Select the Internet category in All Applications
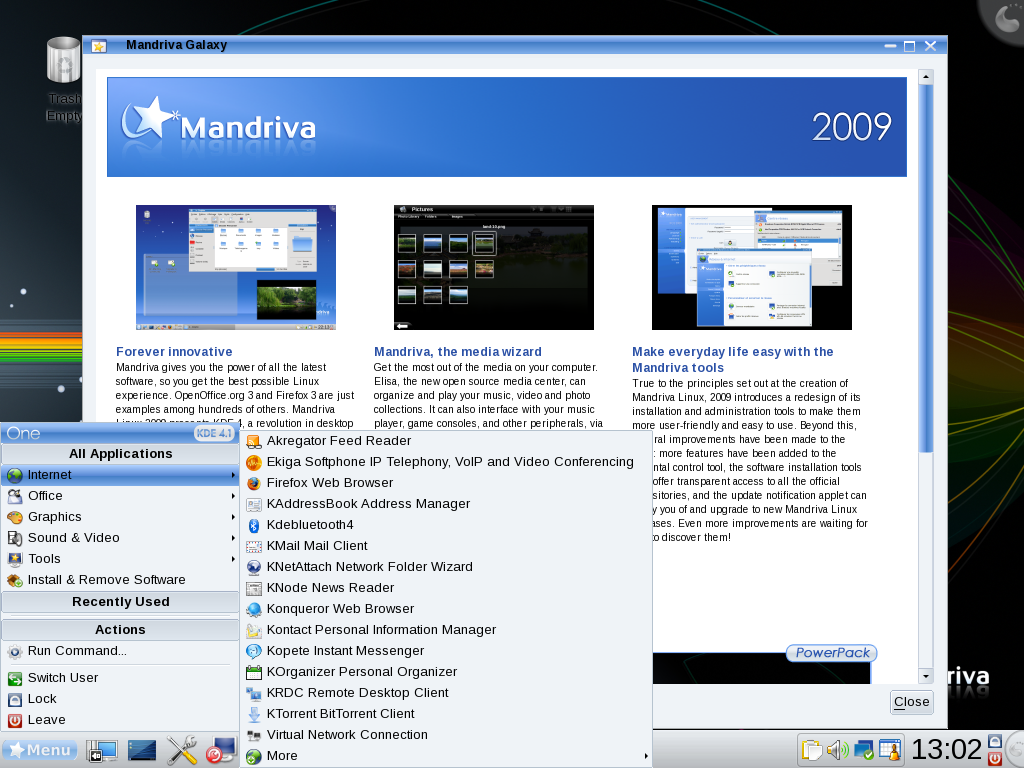1024x768 pixels. click(120, 475)
